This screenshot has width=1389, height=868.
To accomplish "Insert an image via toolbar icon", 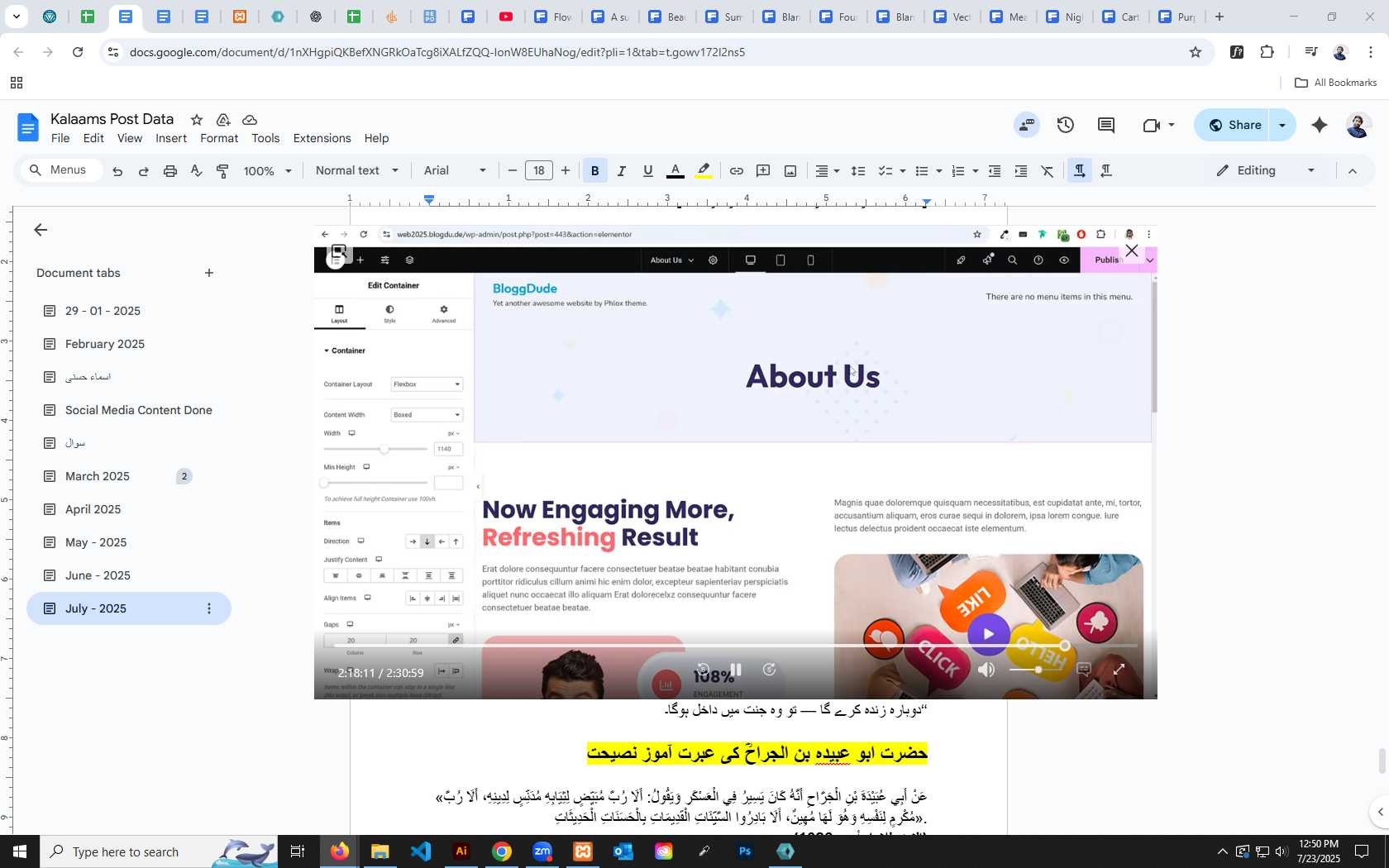I will 790,171.
